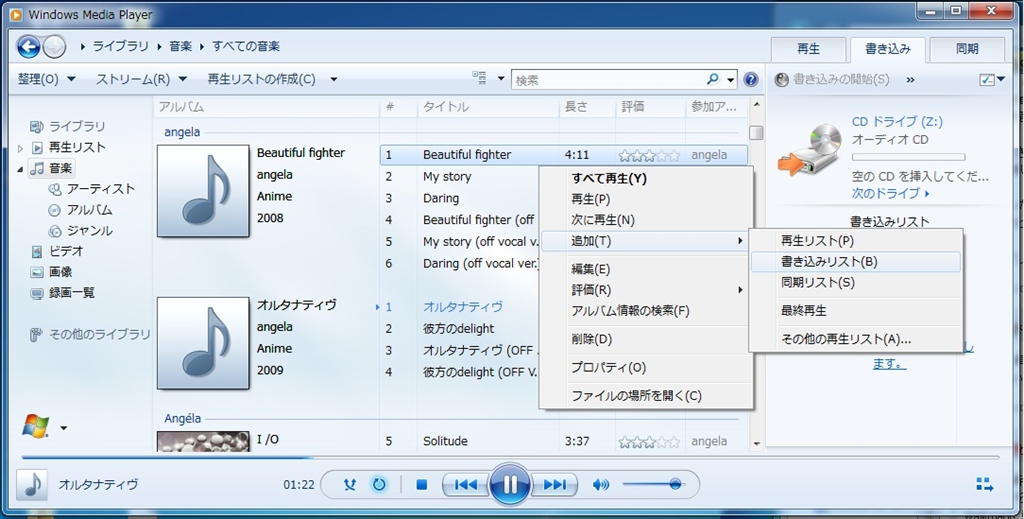Toggle shuffle playback

point(349,484)
